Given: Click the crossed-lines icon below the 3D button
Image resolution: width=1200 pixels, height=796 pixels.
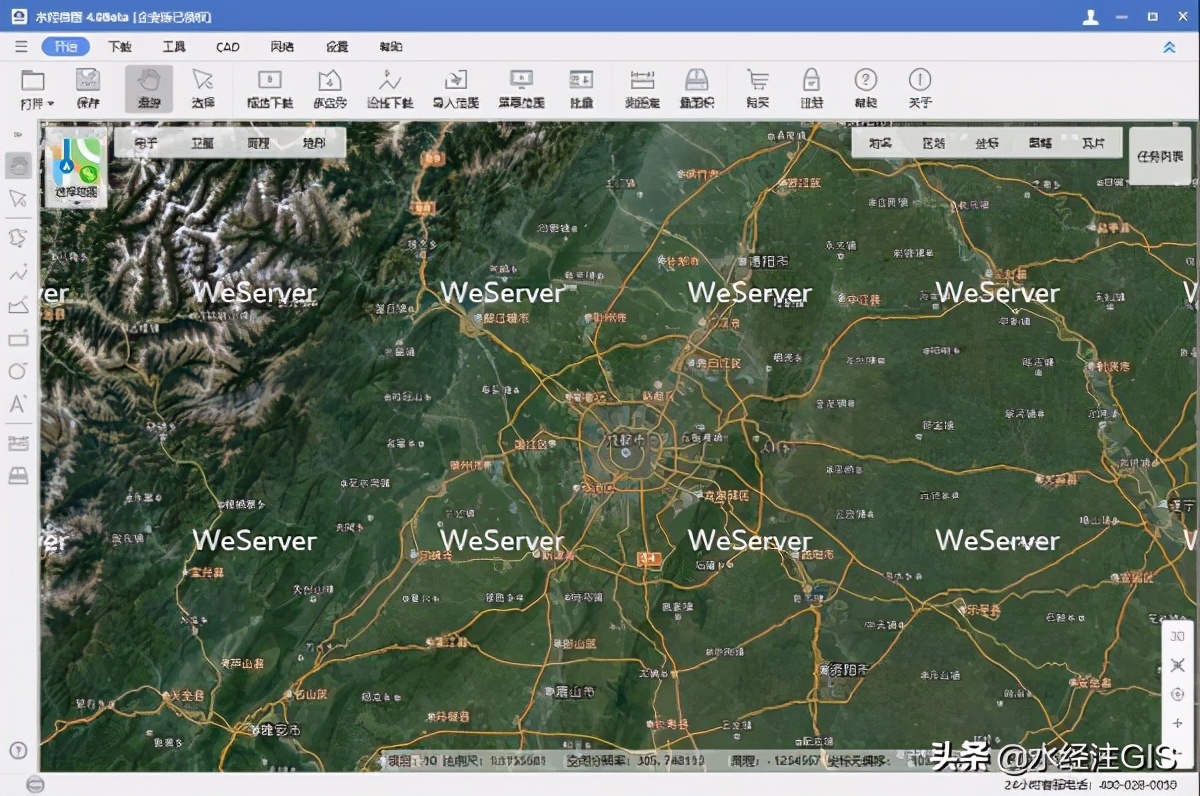Looking at the screenshot, I should pyautogui.click(x=1177, y=665).
